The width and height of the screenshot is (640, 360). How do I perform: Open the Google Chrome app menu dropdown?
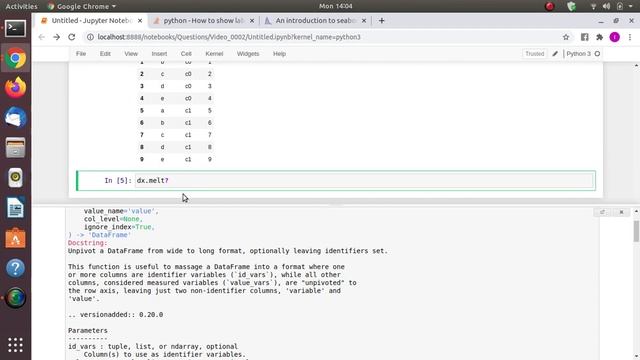click(x=81, y=6)
